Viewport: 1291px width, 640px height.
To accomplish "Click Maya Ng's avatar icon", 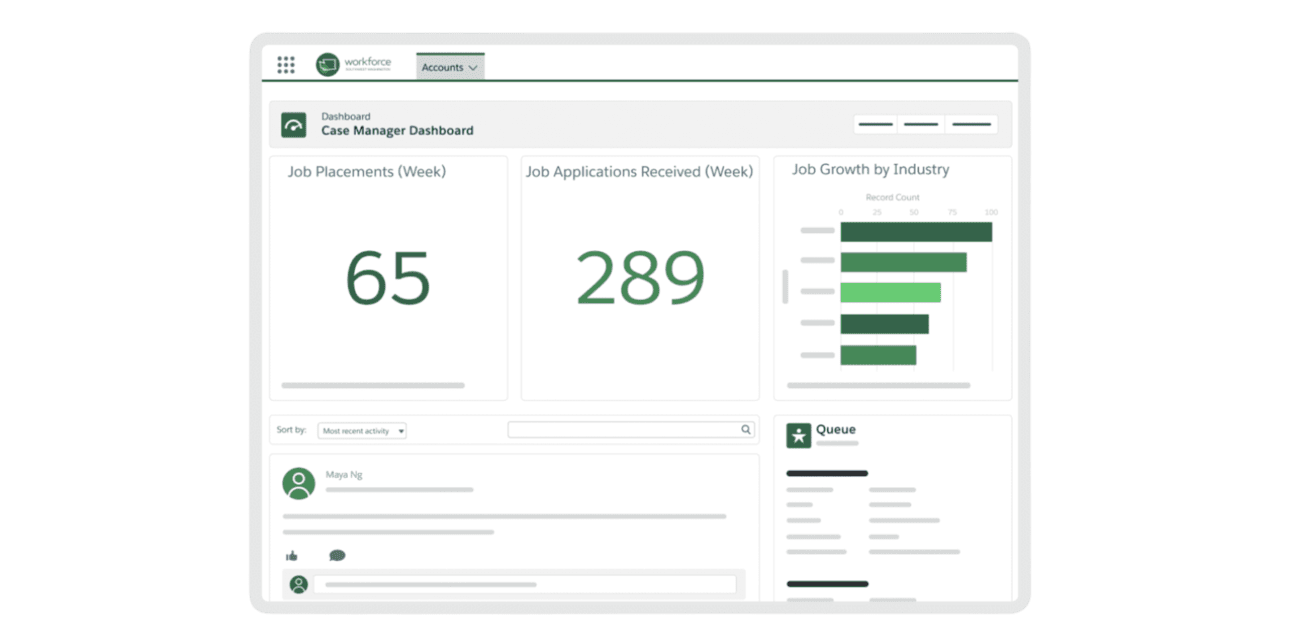I will (x=298, y=483).
